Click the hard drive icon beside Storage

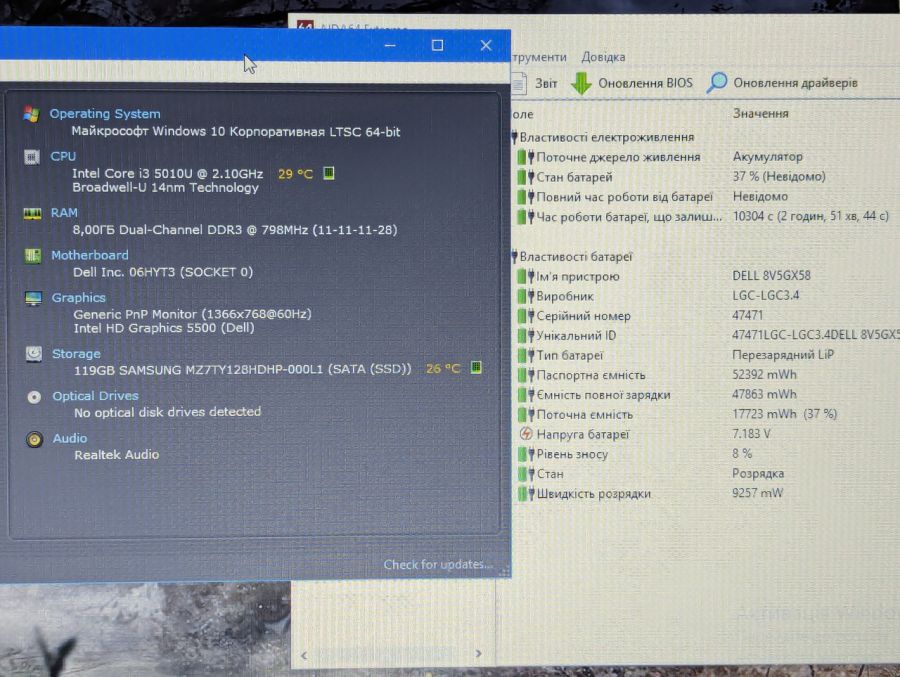point(34,354)
